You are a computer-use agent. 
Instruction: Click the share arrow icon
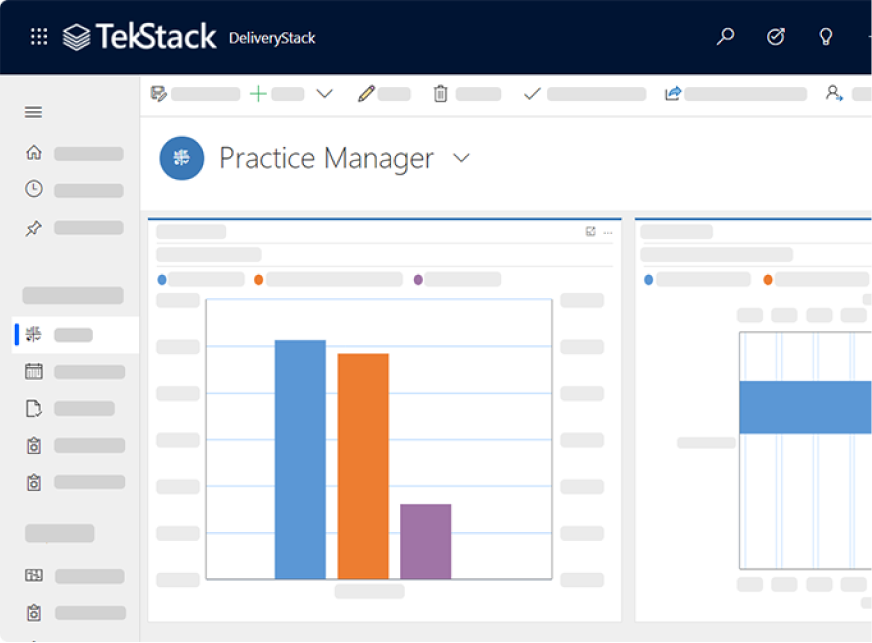(x=673, y=93)
